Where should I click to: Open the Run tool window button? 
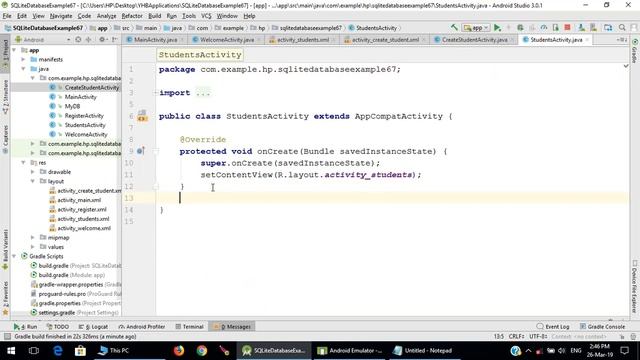(25, 327)
